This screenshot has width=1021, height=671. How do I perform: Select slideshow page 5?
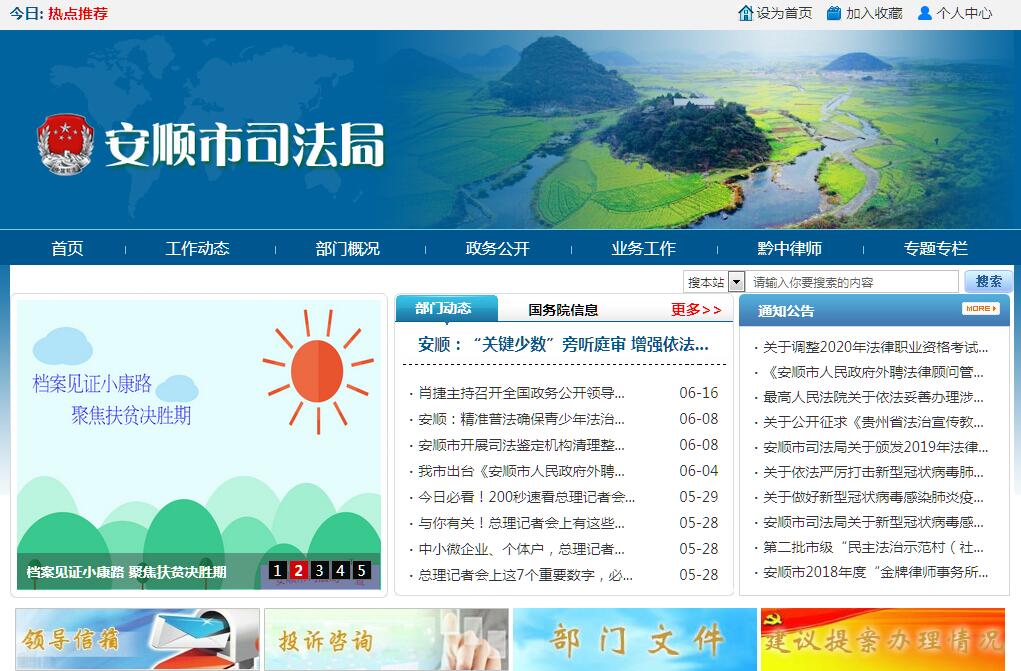pos(361,571)
